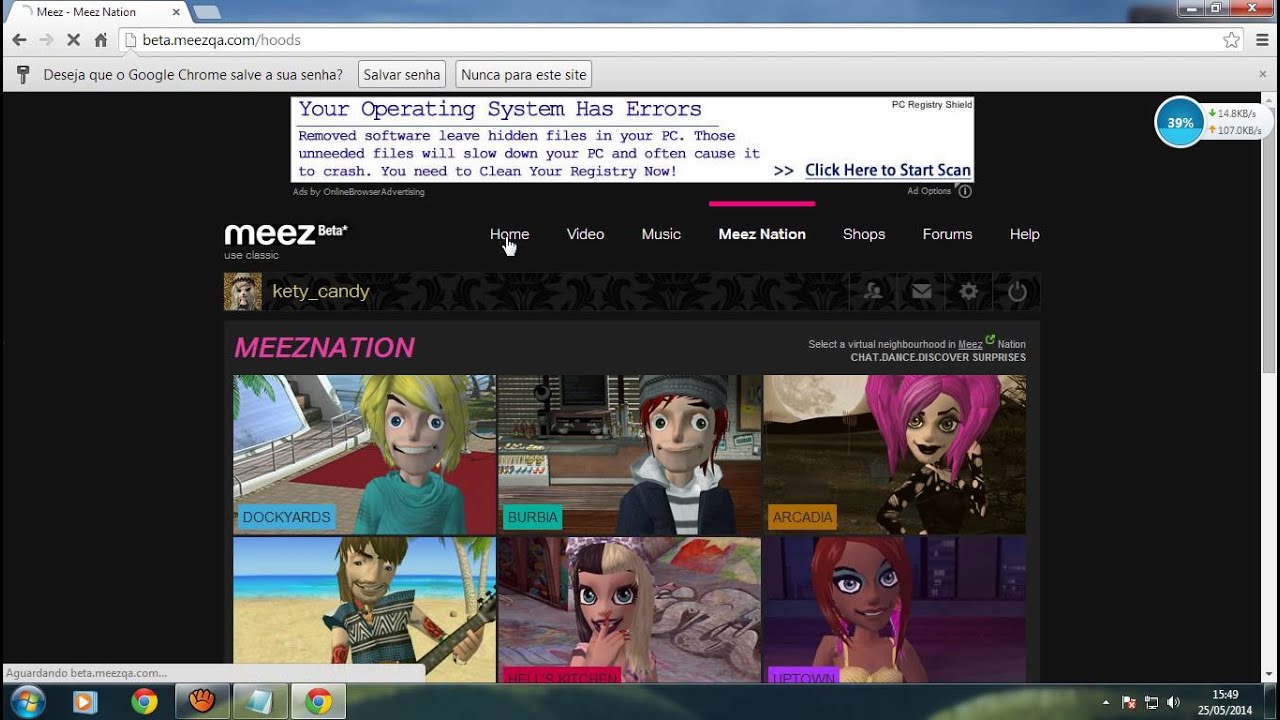The height and width of the screenshot is (720, 1280).
Task: Click Salvar senha button
Action: click(x=402, y=75)
